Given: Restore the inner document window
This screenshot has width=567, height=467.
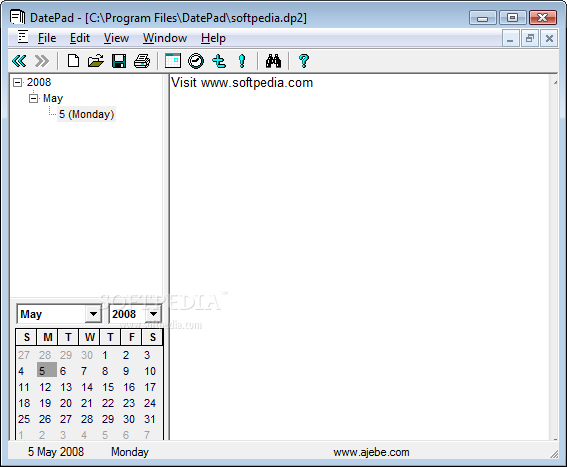Looking at the screenshot, I should [x=530, y=38].
